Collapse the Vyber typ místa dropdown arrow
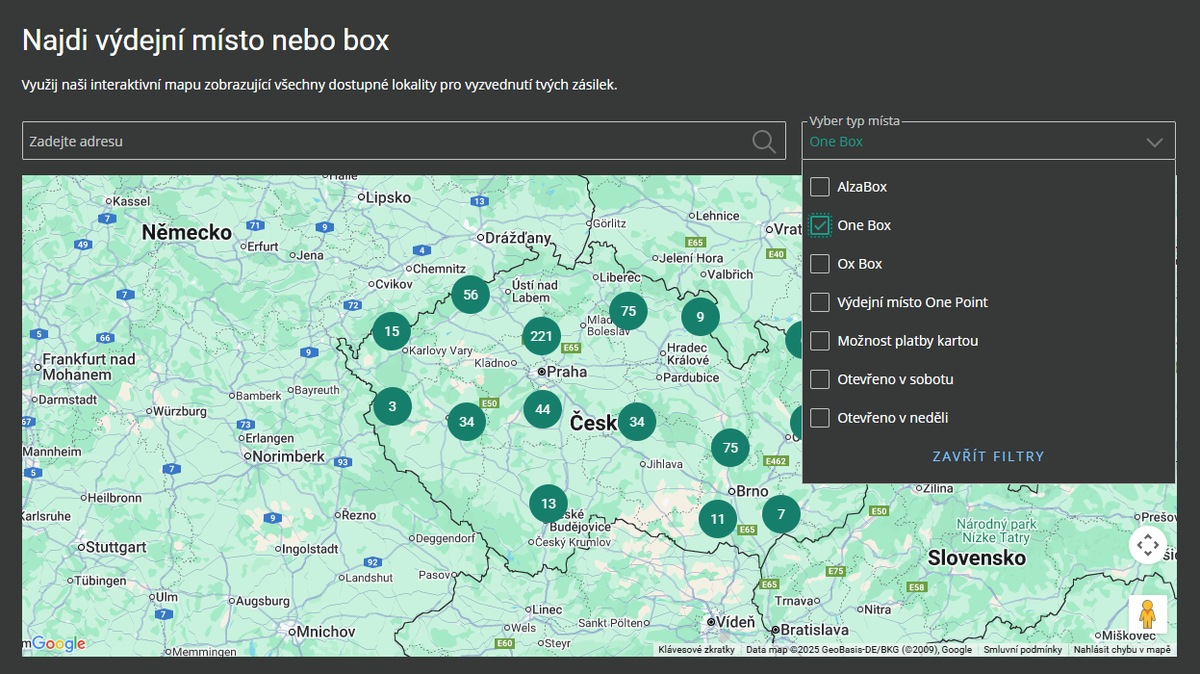Screen dimensions: 1200x674 coord(1154,142)
